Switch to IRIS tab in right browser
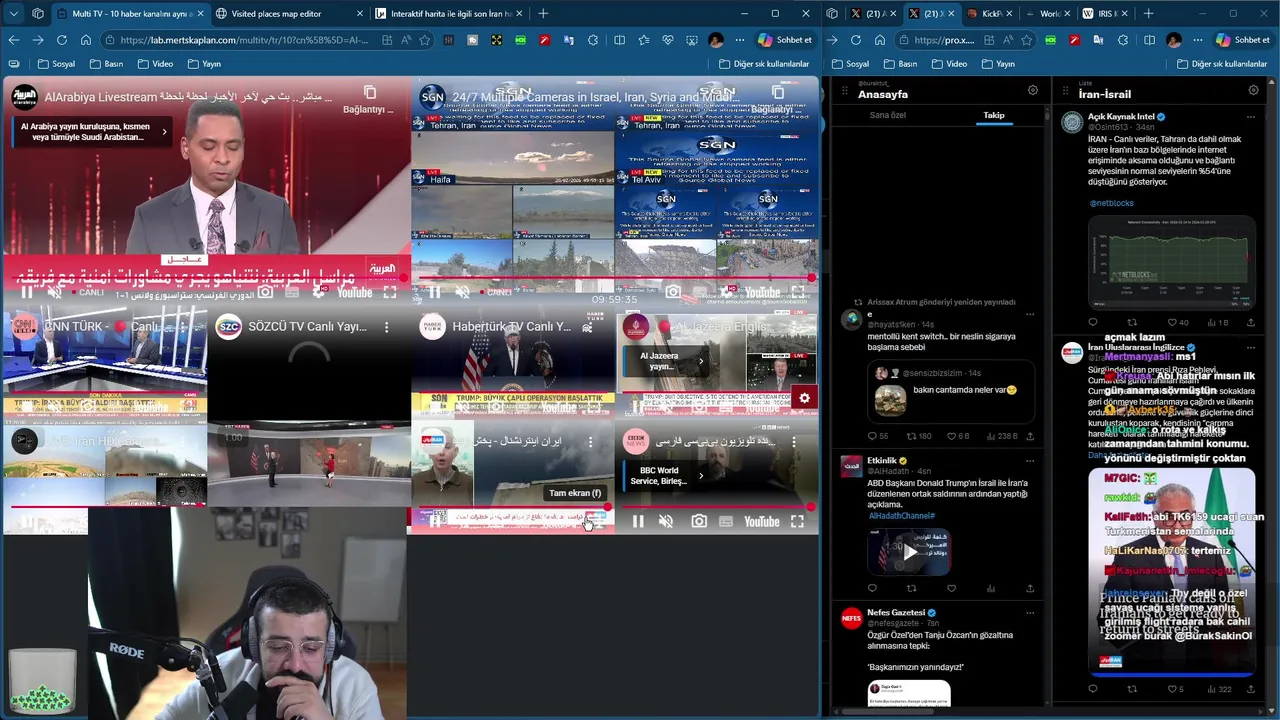The width and height of the screenshot is (1280, 720). coord(1105,13)
